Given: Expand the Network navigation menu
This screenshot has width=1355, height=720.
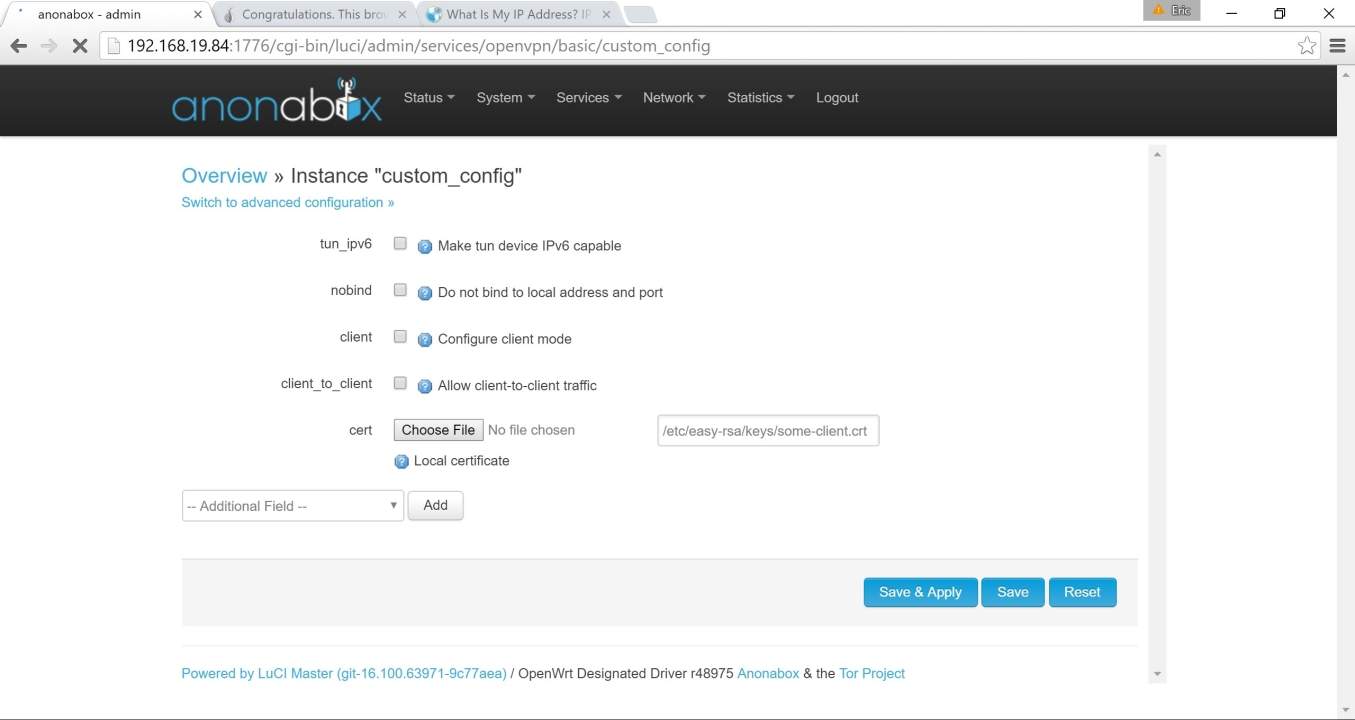Looking at the screenshot, I should (673, 98).
